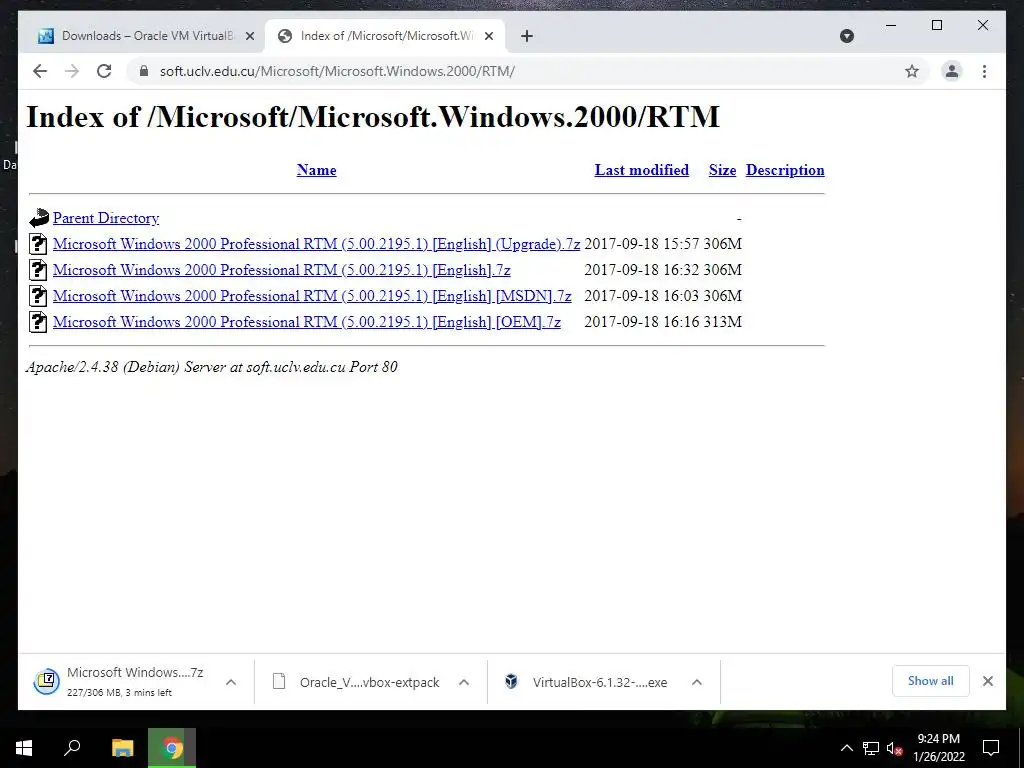The height and width of the screenshot is (768, 1024).
Task: Click the unknown-file icon beside the Upgrade.7z link
Action: 39,244
